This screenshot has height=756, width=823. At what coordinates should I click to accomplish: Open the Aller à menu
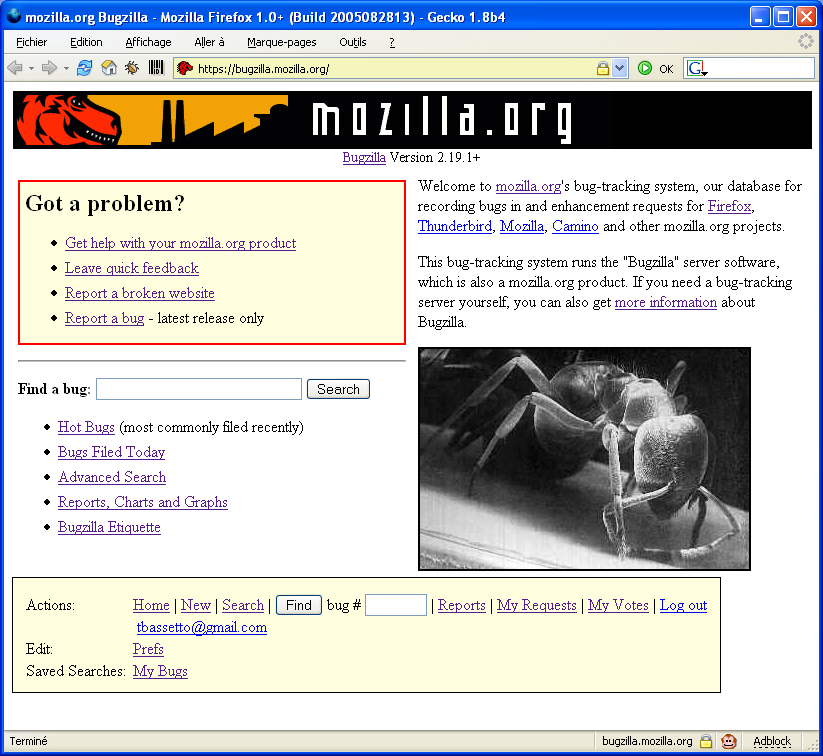tap(209, 42)
